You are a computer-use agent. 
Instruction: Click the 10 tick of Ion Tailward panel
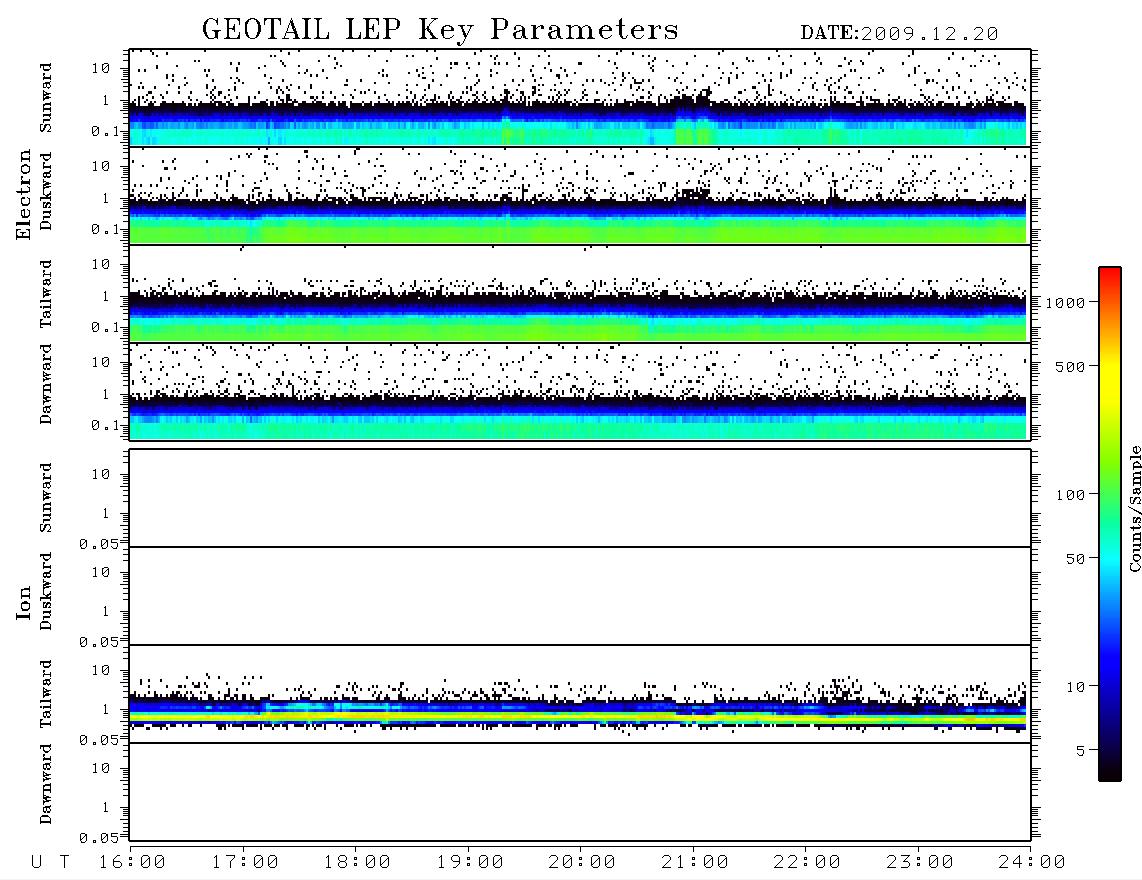pyautogui.click(x=101, y=670)
